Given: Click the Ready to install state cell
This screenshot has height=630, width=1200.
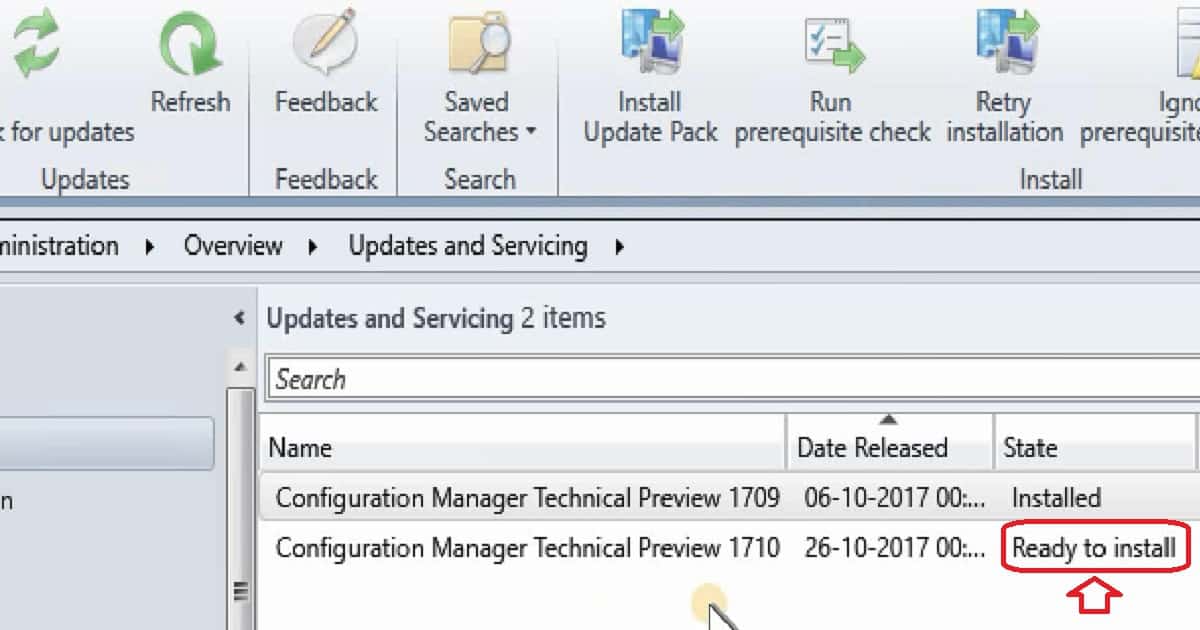Looking at the screenshot, I should point(1094,548).
